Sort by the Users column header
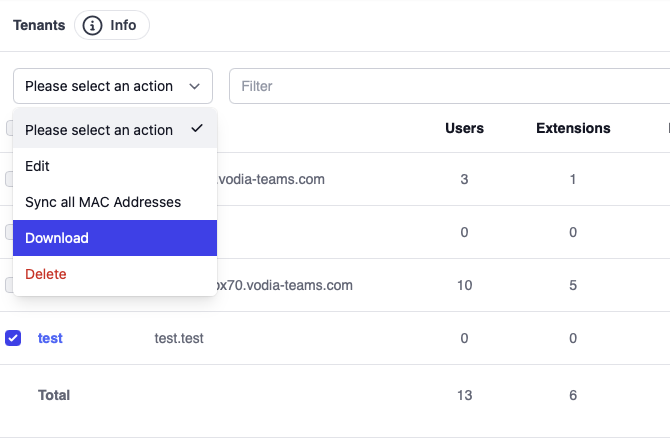The height and width of the screenshot is (443, 670). click(x=464, y=128)
